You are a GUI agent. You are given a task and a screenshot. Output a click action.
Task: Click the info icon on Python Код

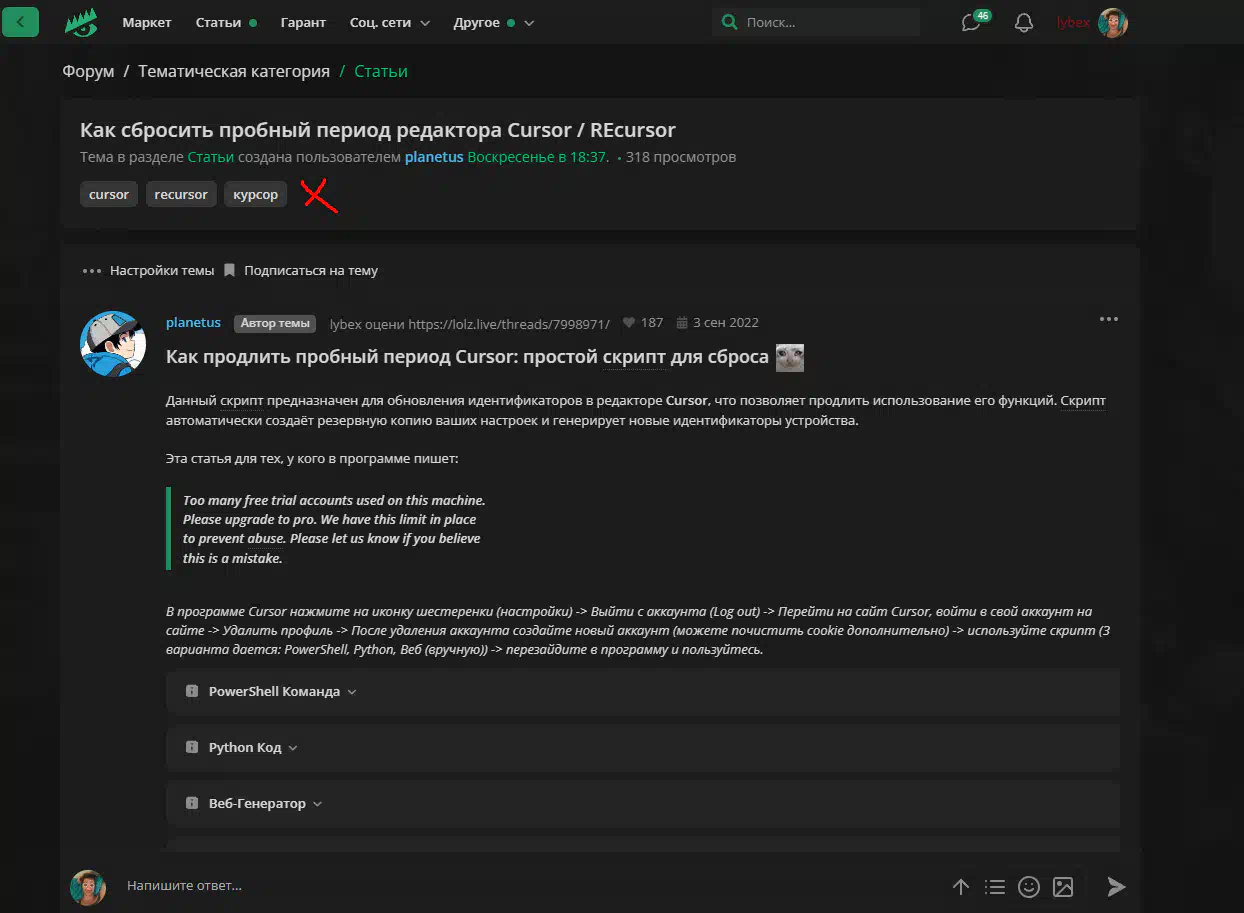pyautogui.click(x=192, y=747)
